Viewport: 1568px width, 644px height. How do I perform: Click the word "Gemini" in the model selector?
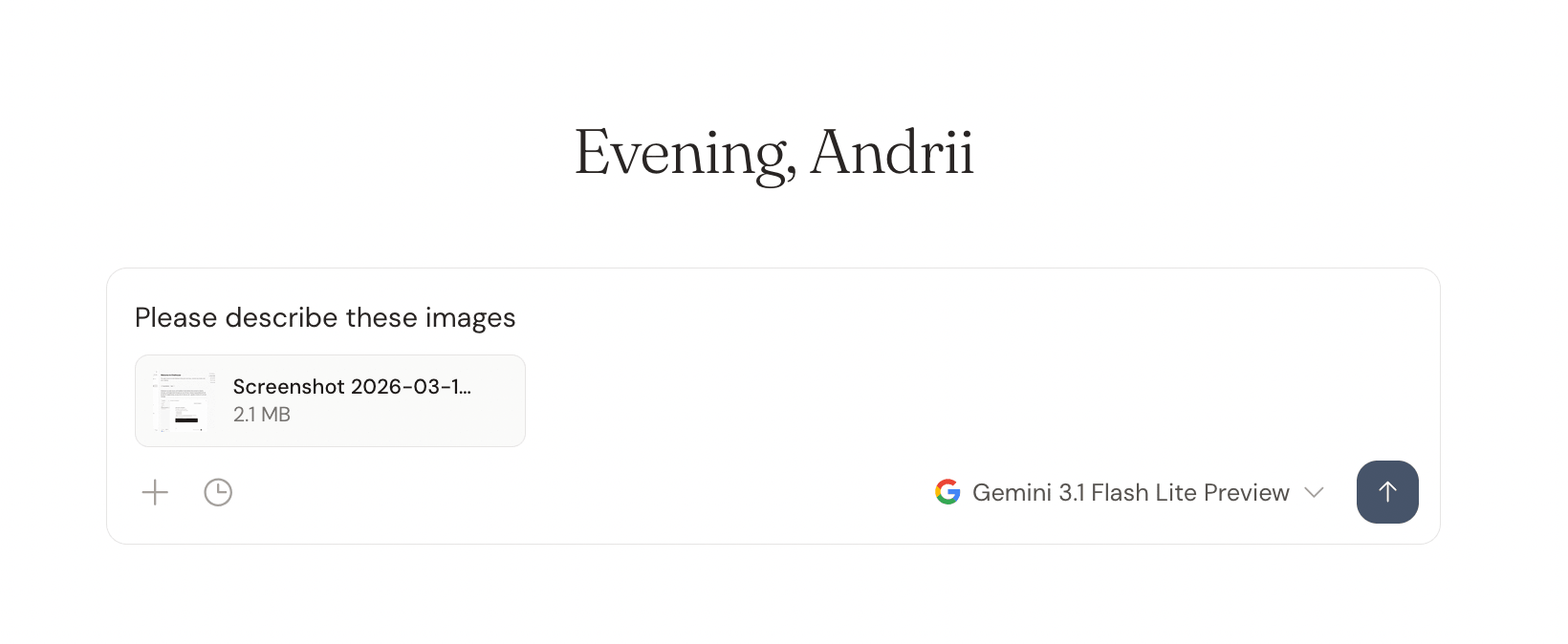click(1012, 492)
